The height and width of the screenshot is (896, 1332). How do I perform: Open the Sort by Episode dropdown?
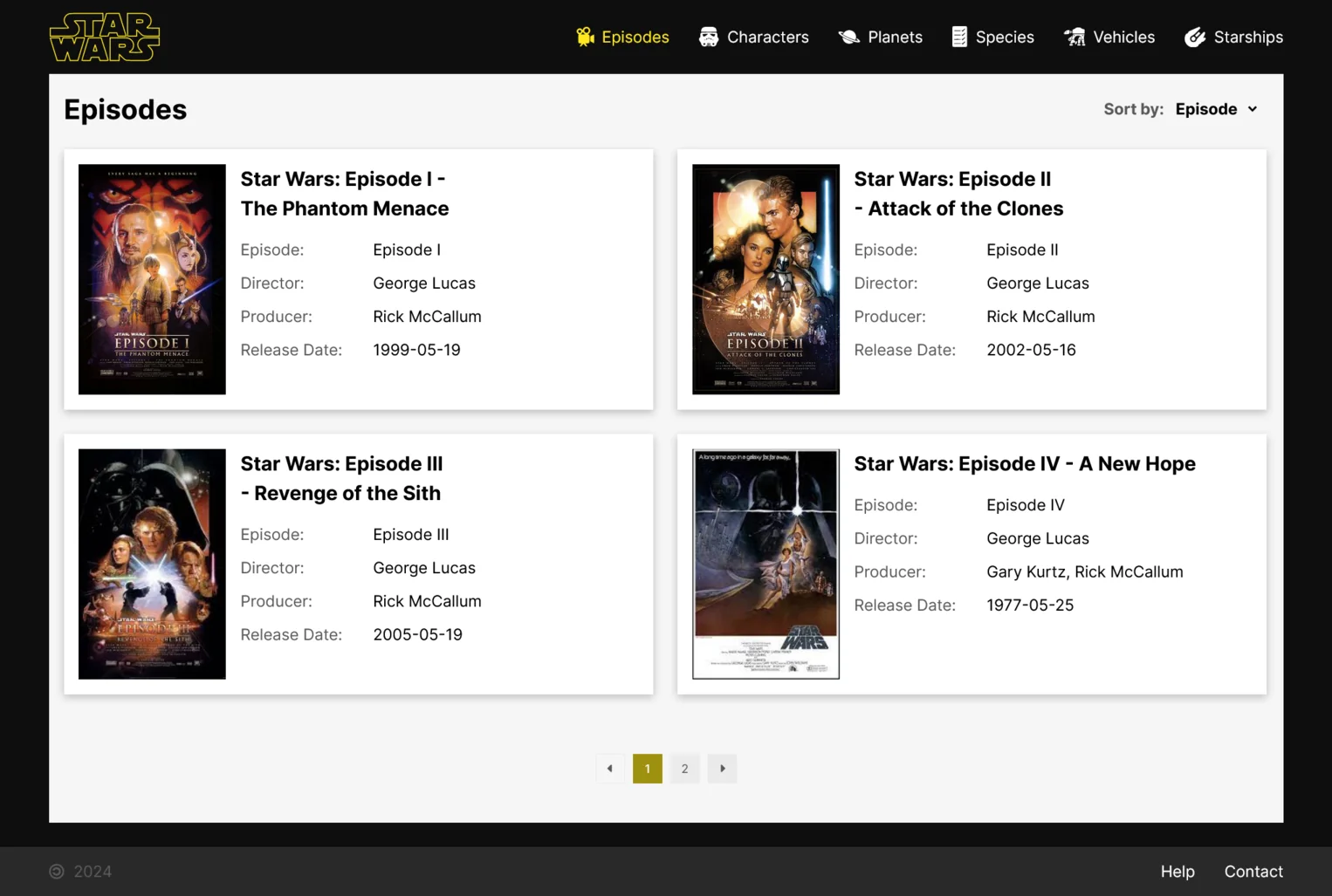pyautogui.click(x=1217, y=109)
